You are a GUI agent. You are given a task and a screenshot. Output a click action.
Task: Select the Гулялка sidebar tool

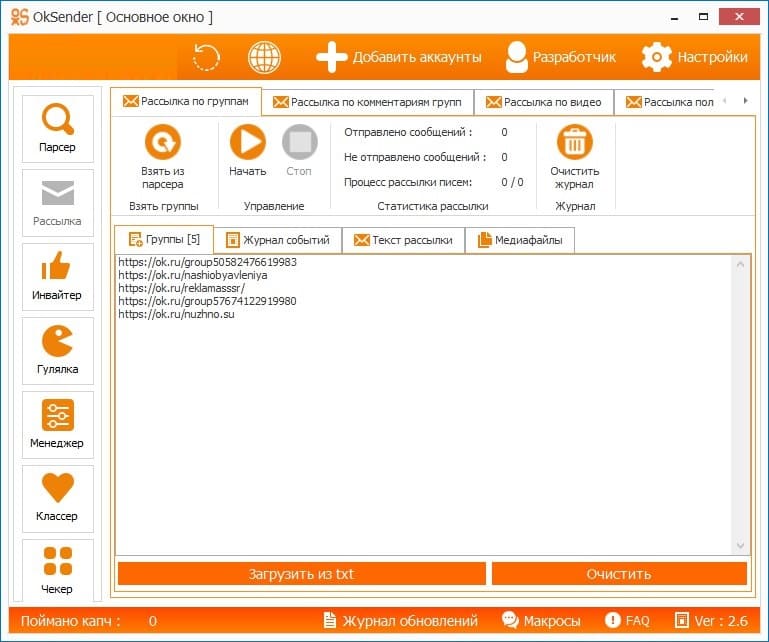57,350
